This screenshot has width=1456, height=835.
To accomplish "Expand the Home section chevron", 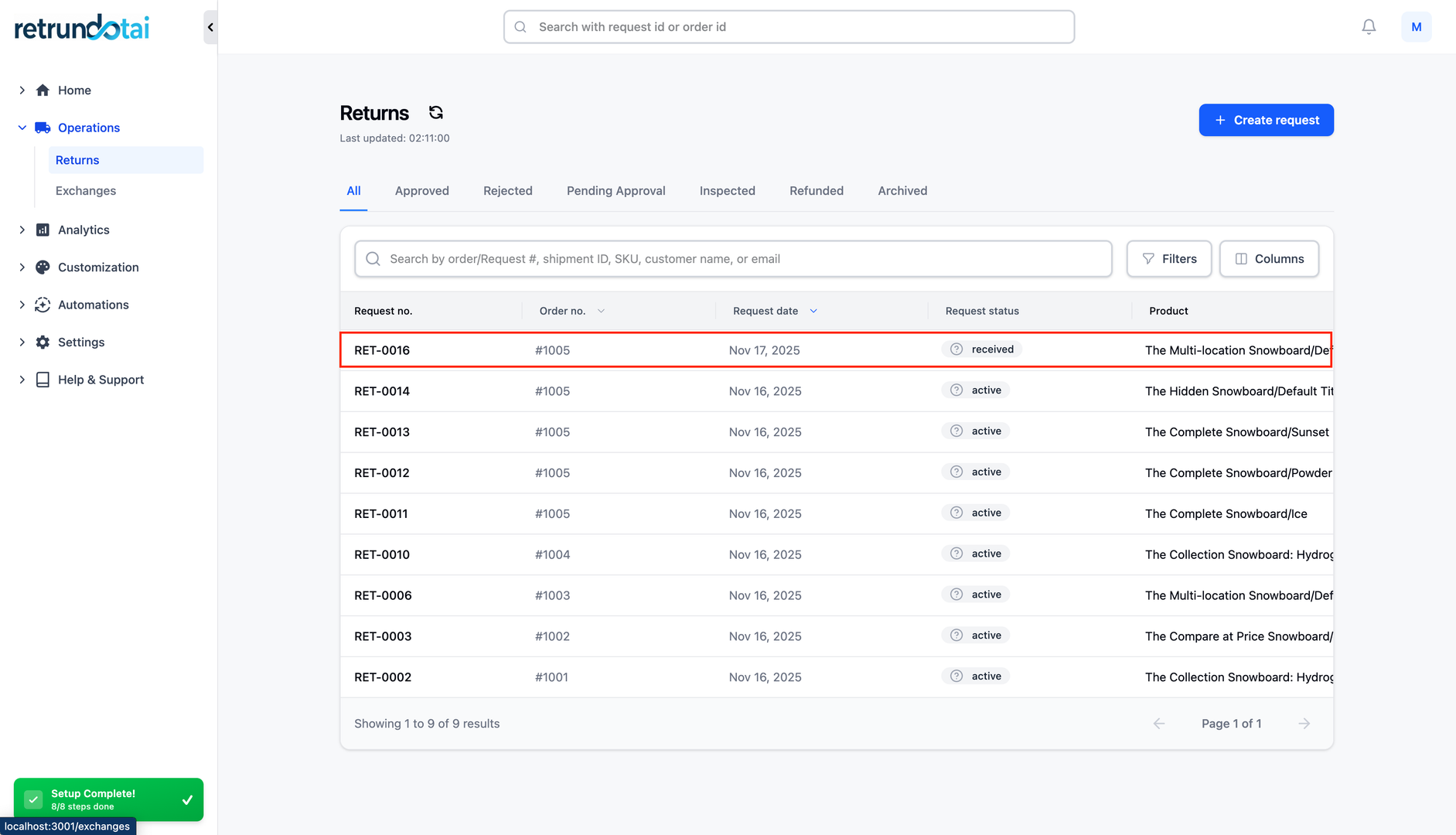I will (22, 90).
